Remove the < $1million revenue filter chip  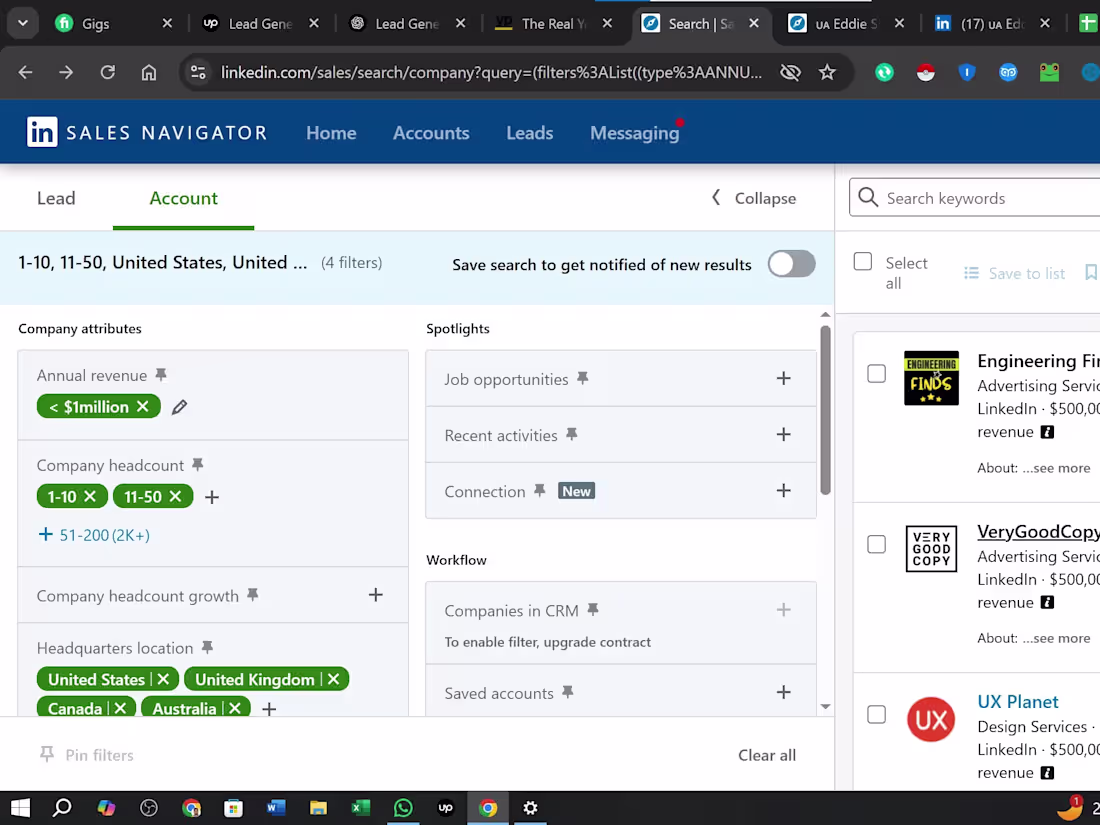[x=142, y=407]
